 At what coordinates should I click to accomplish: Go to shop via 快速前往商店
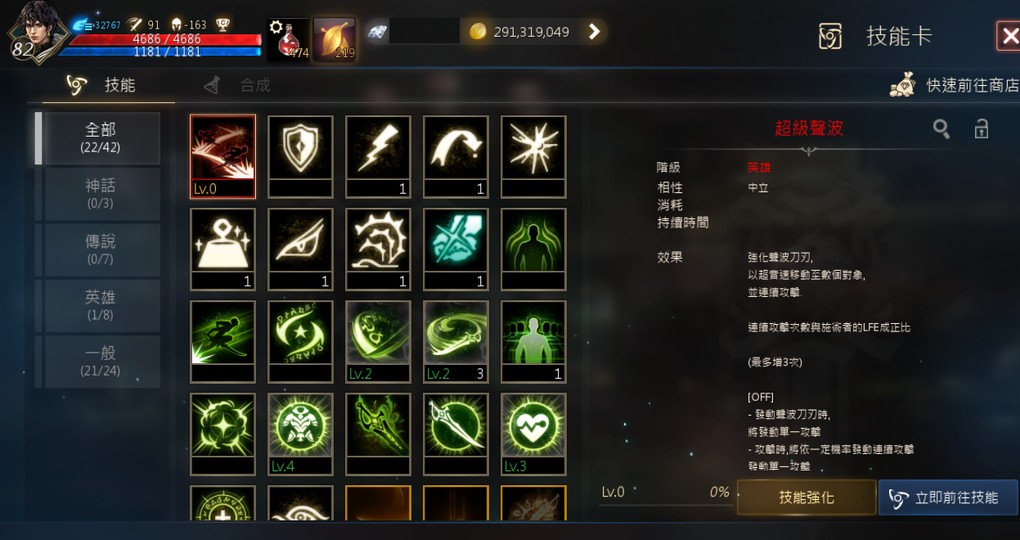[954, 85]
